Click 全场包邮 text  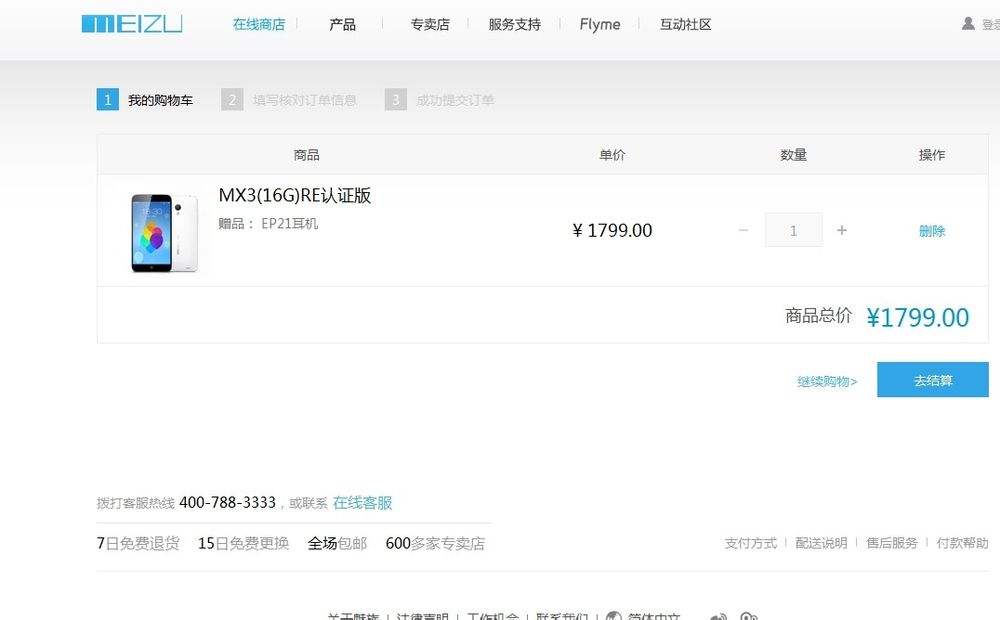click(x=337, y=543)
